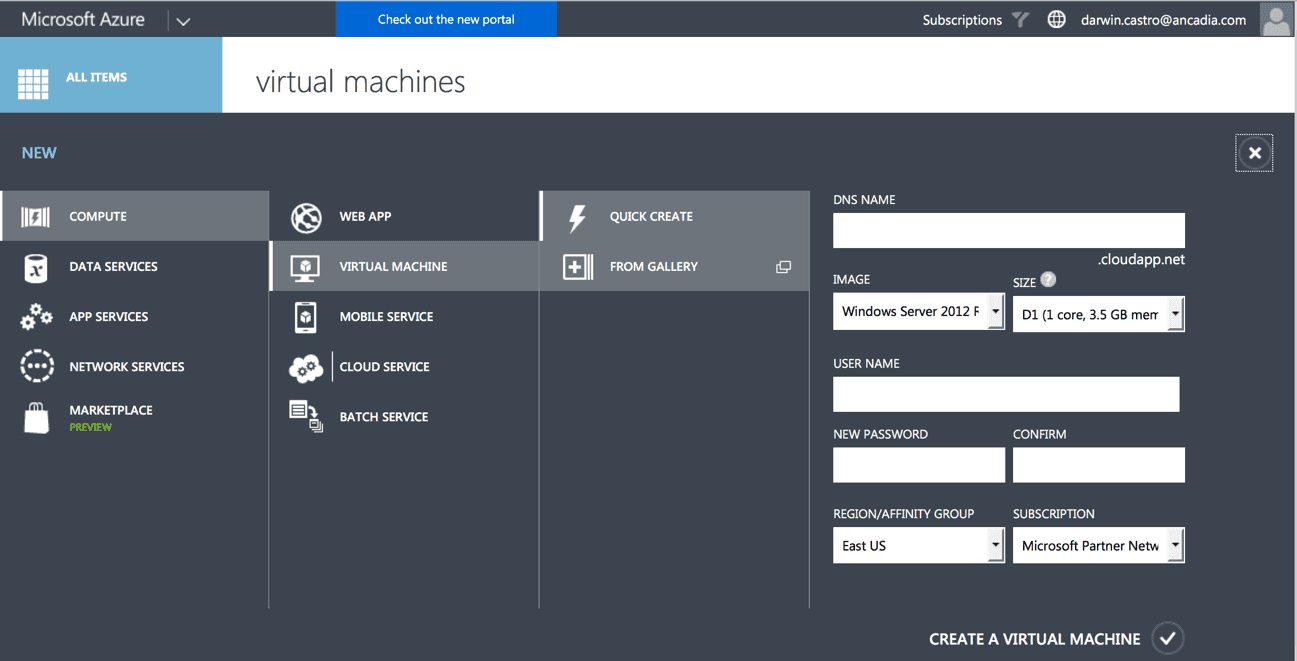Focus the New Password input field
The height and width of the screenshot is (661, 1297).
point(919,465)
